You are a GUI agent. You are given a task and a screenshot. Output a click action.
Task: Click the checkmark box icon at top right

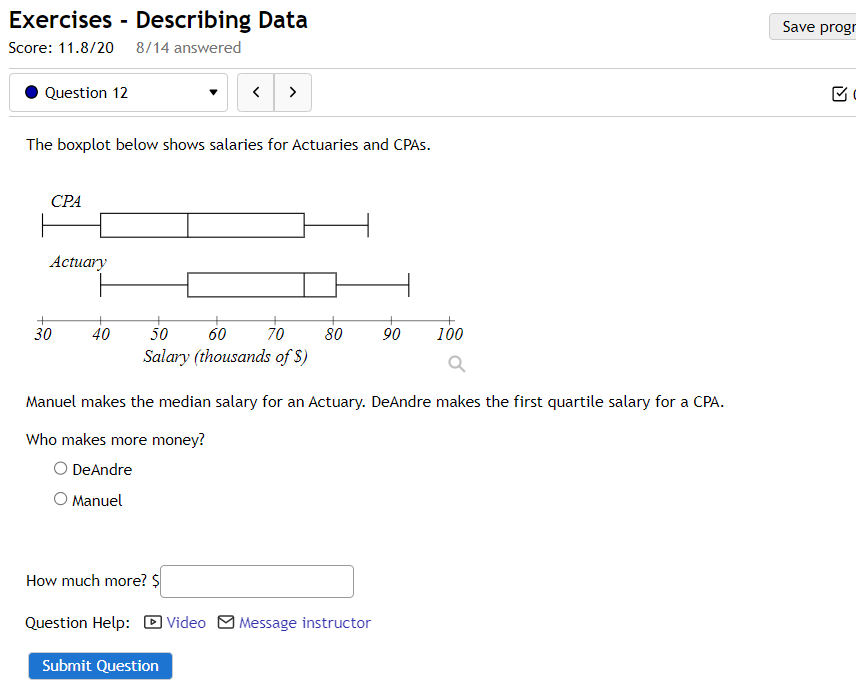[x=839, y=94]
